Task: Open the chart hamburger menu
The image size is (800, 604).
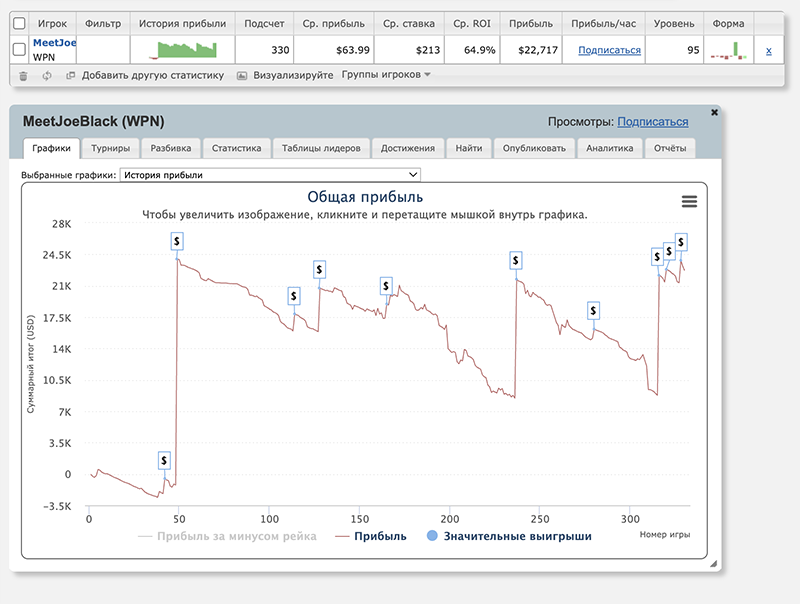Action: point(689,202)
